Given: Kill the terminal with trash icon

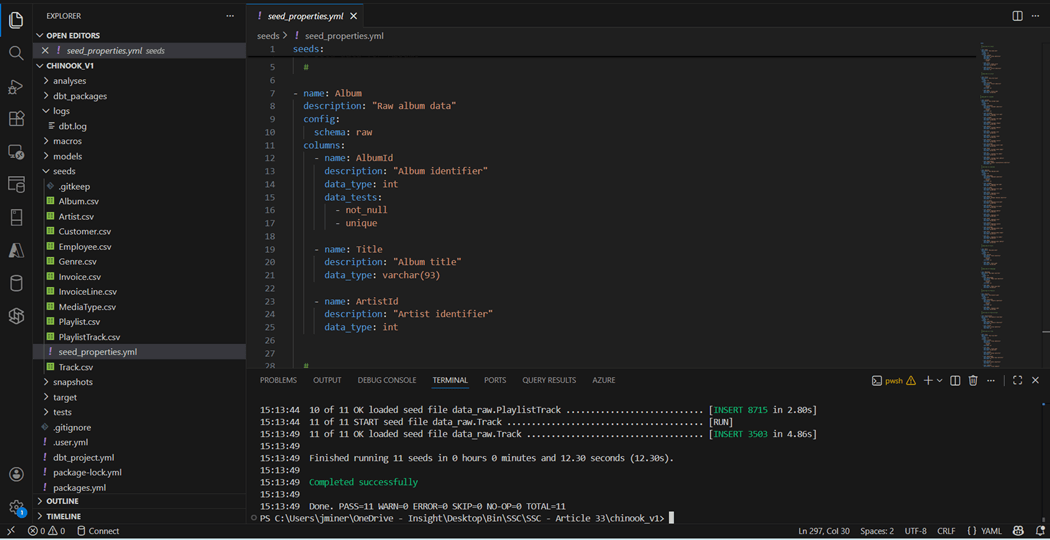Looking at the screenshot, I should [973, 381].
